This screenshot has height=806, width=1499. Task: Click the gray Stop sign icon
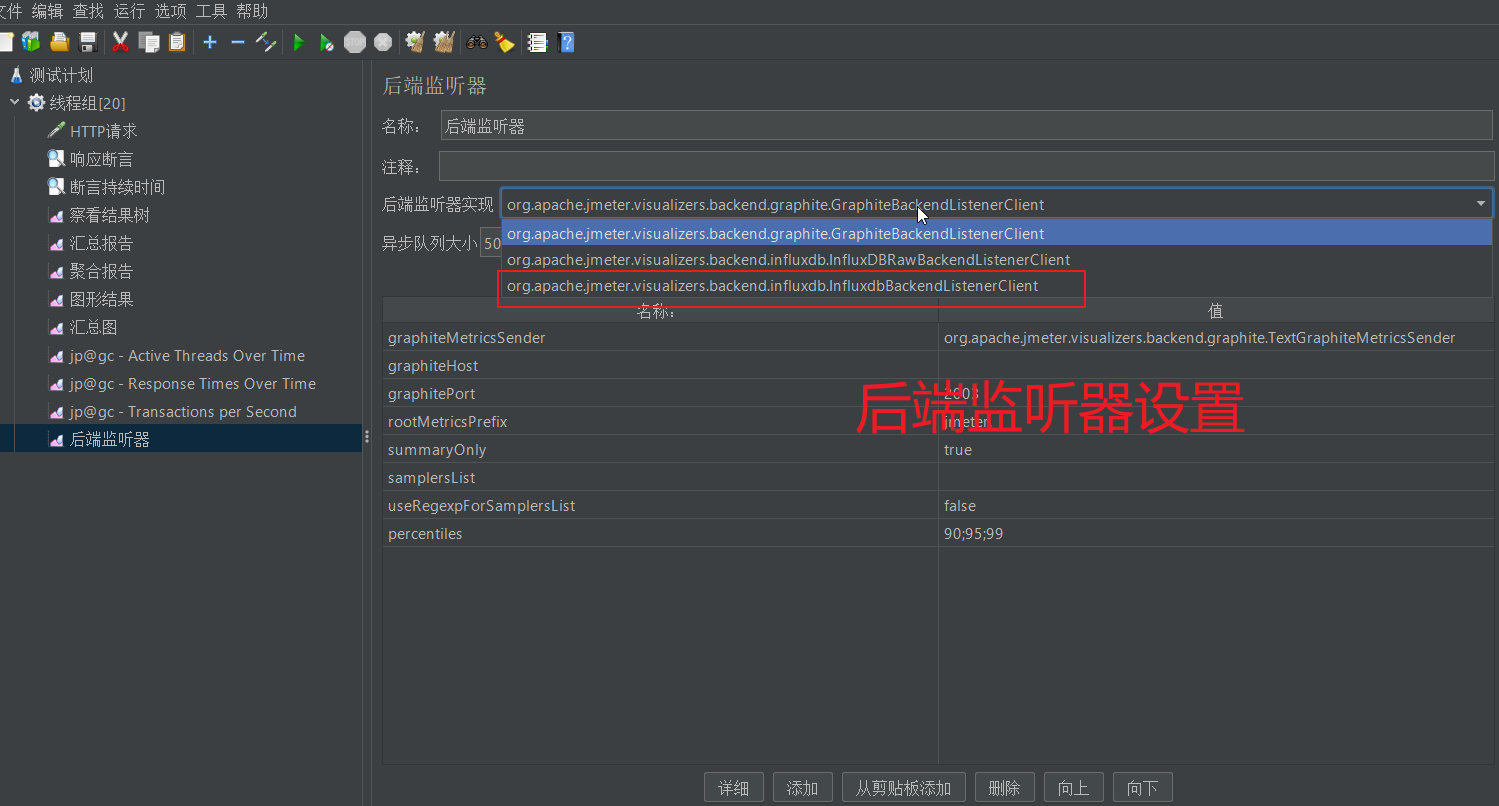(x=354, y=42)
